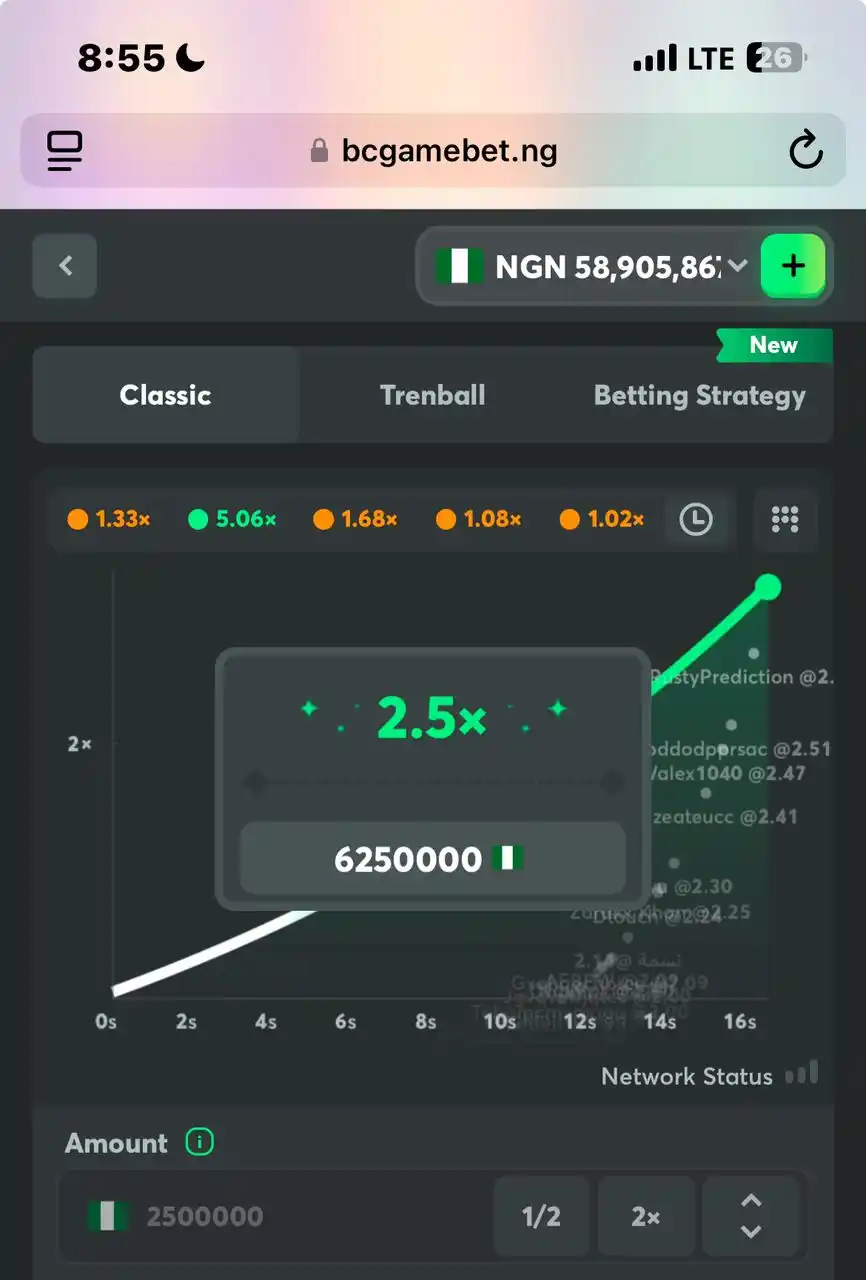The image size is (866, 1280).
Task: Open the browser reader menu icon
Action: point(65,151)
